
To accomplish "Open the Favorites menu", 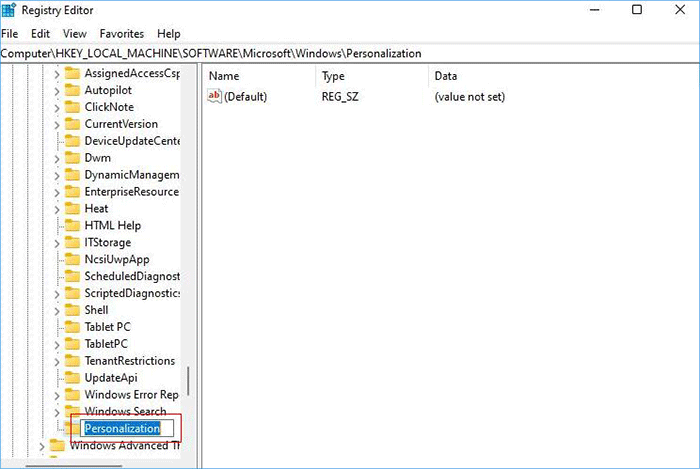I will [x=121, y=33].
